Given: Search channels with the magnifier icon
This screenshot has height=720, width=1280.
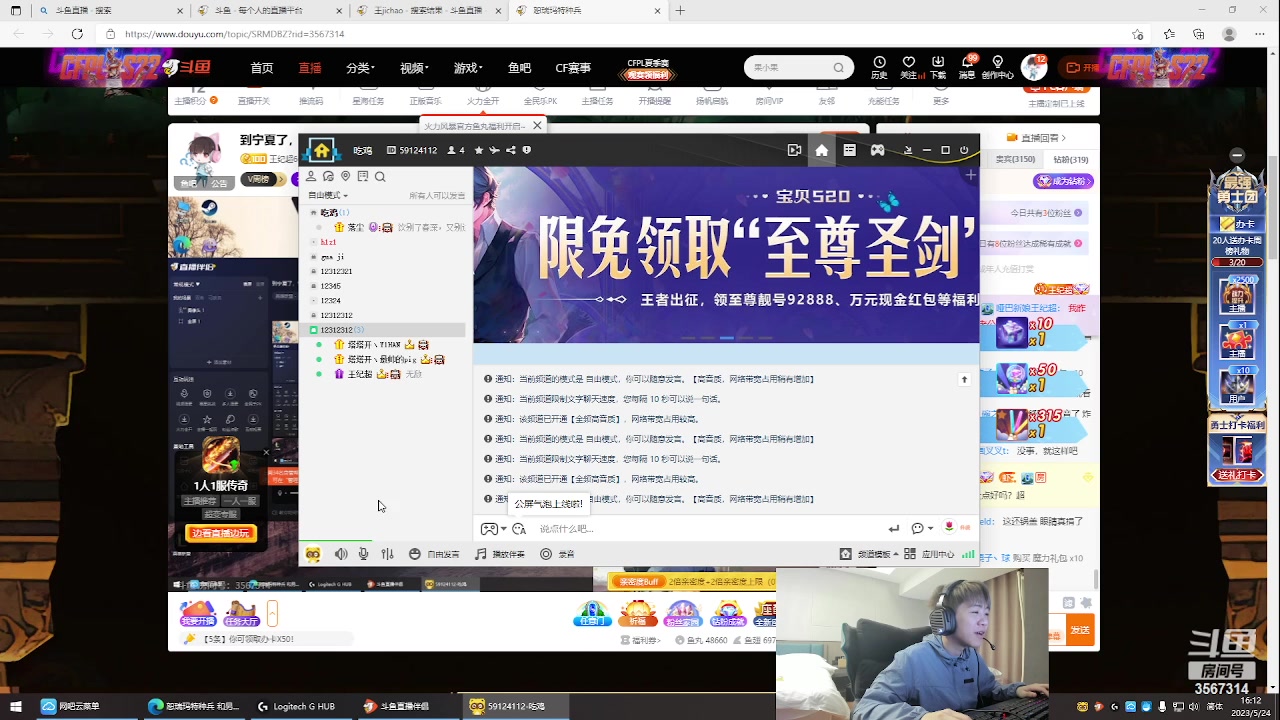Looking at the screenshot, I should click(x=380, y=176).
